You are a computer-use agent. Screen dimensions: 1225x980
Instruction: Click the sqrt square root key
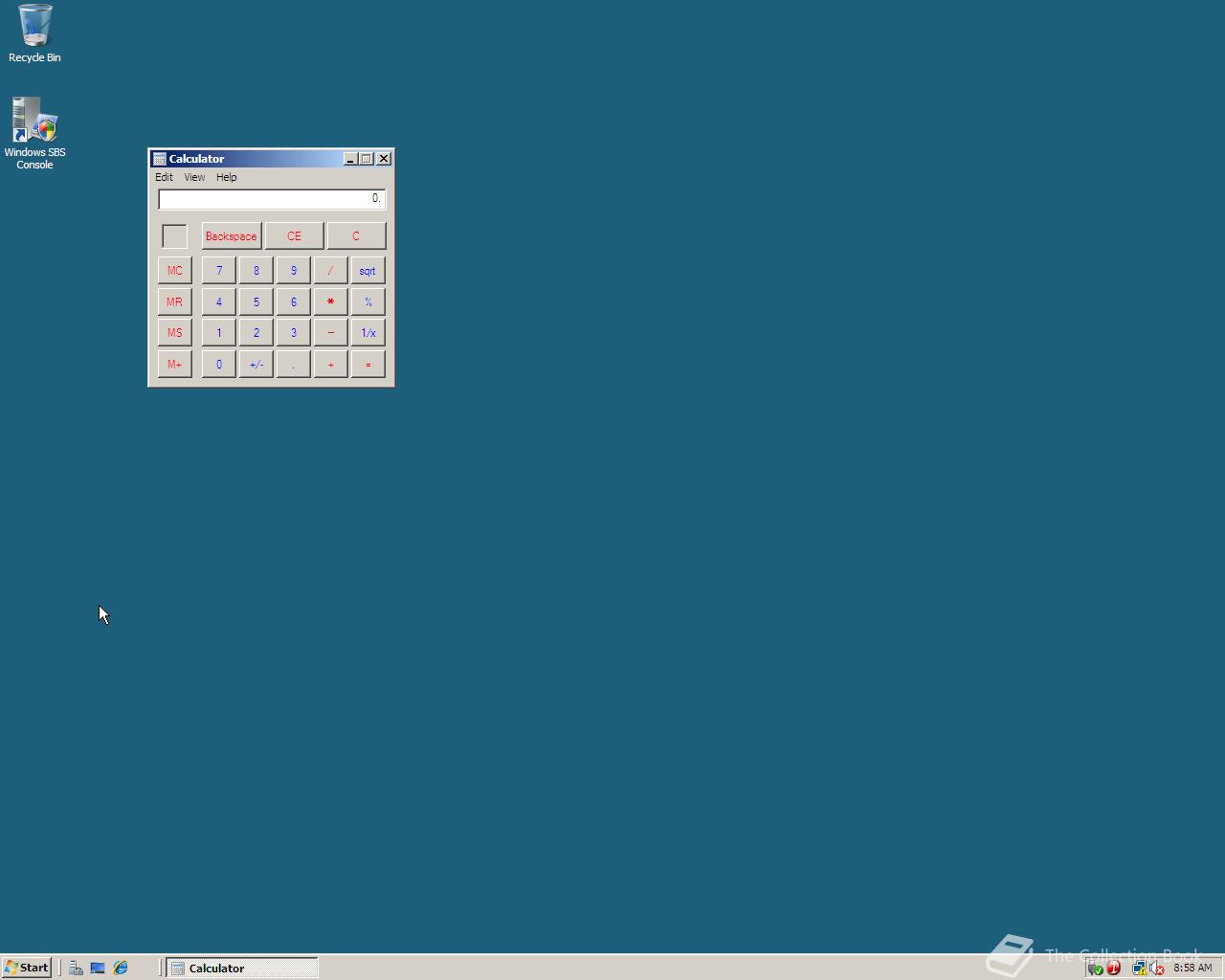(x=367, y=271)
